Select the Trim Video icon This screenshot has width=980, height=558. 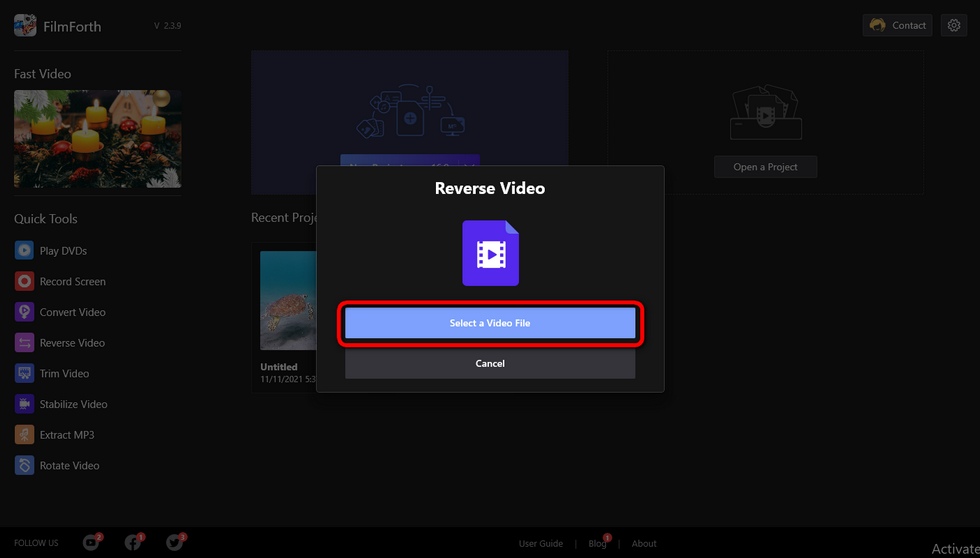tap(24, 373)
